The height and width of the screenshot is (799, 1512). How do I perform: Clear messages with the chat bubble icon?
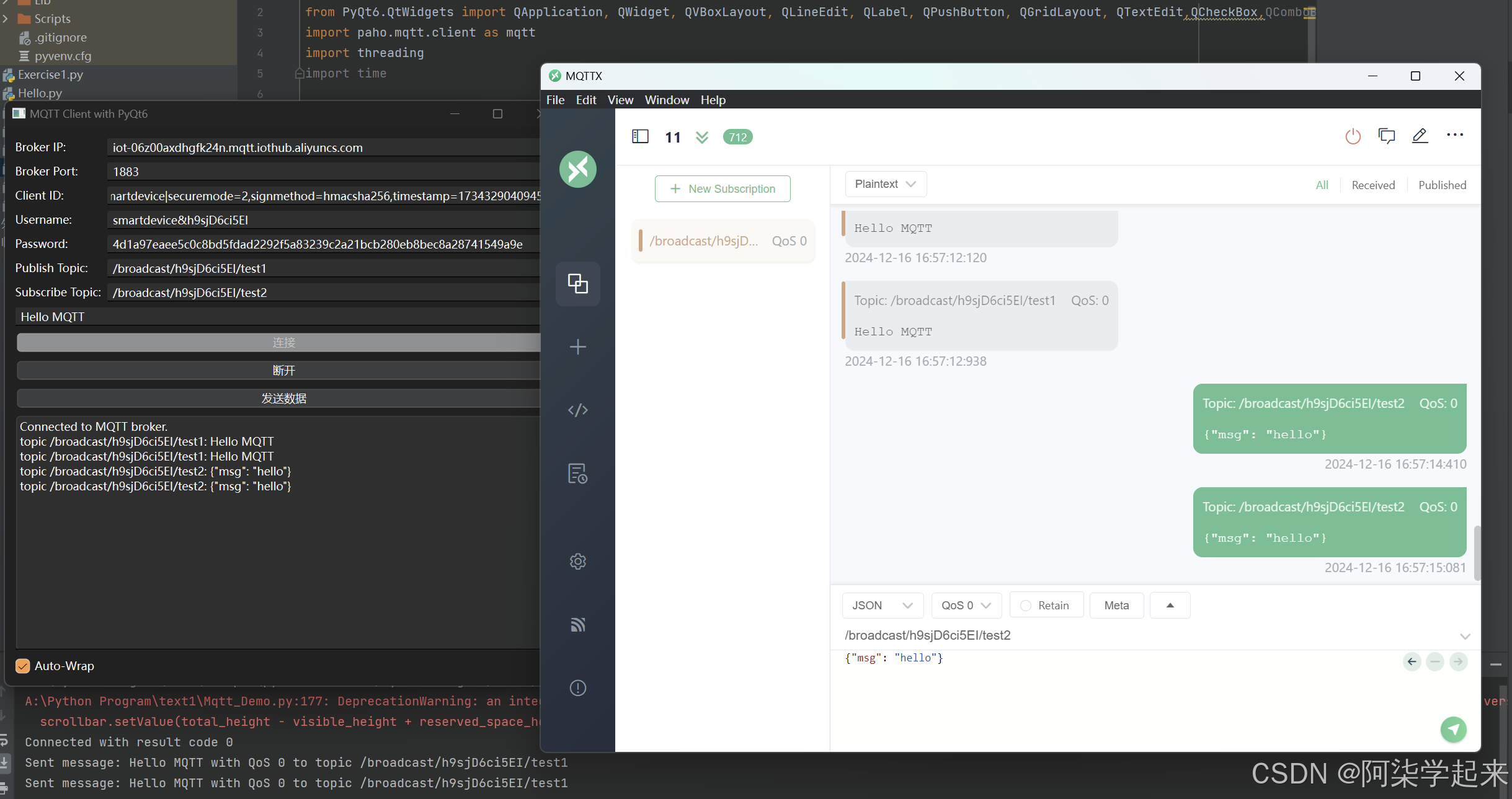1387,136
